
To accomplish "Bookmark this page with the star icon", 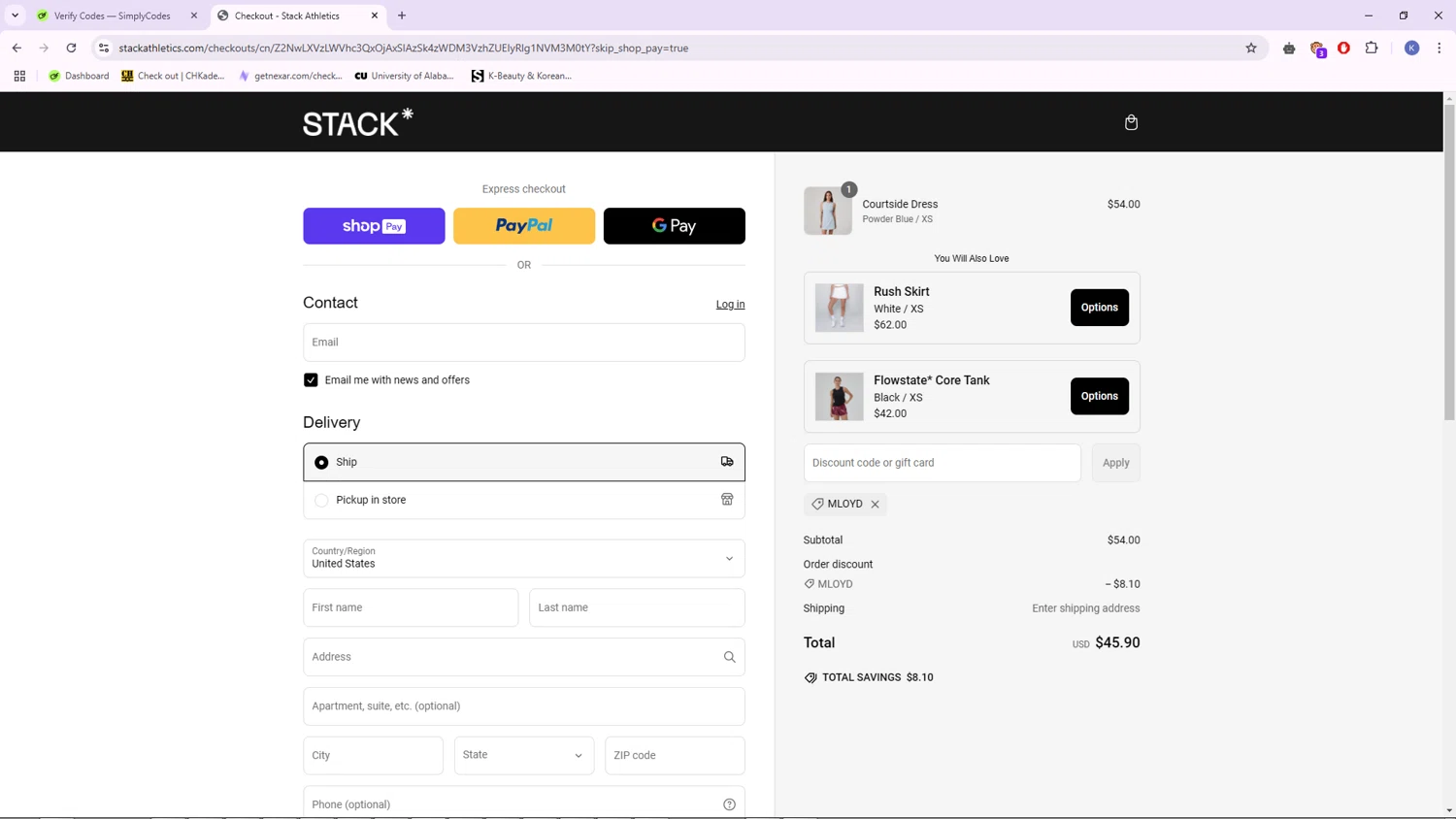I will pos(1251,48).
